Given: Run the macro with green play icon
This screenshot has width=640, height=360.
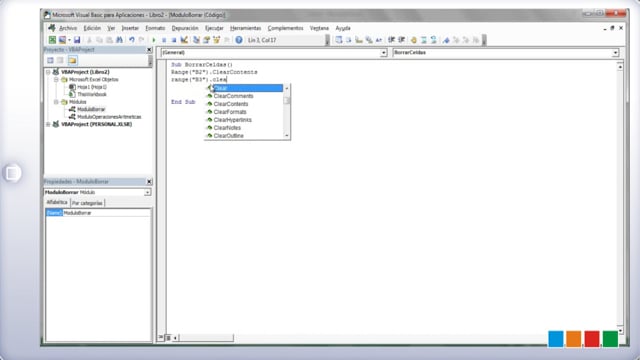Looking at the screenshot, I should pyautogui.click(x=154, y=40).
